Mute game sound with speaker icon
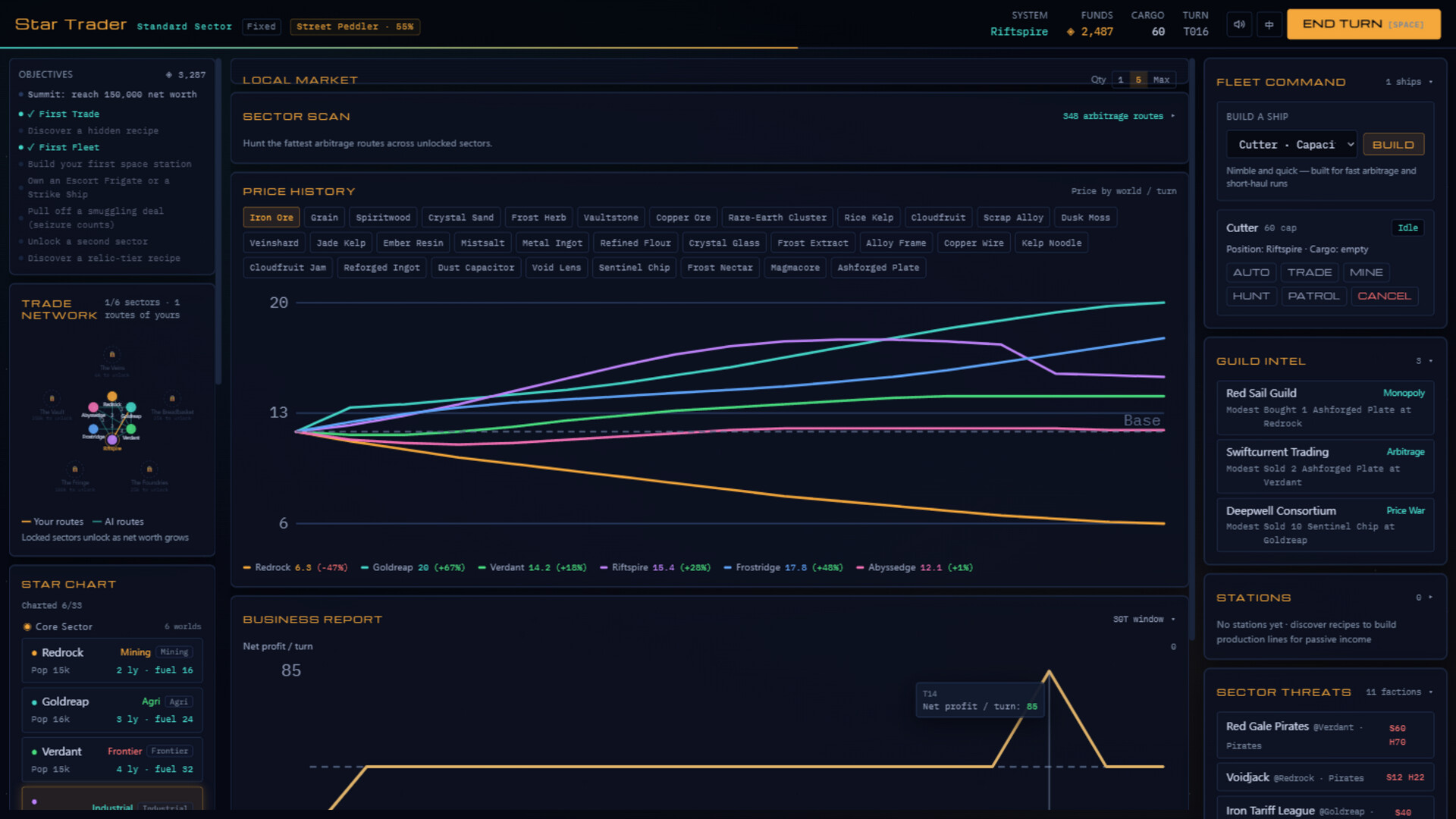1456x819 pixels. 1239,24
